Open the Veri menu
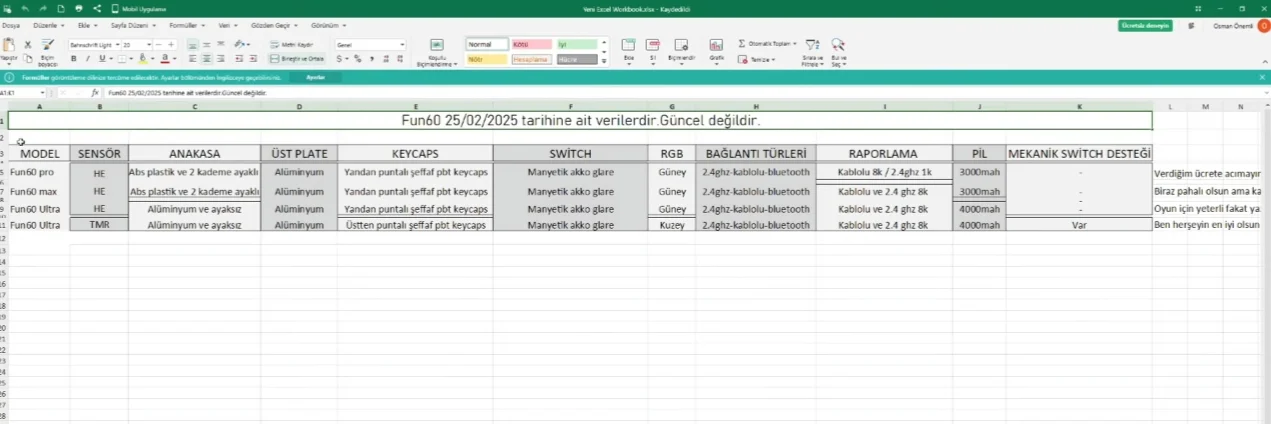1271x424 pixels. pos(228,25)
